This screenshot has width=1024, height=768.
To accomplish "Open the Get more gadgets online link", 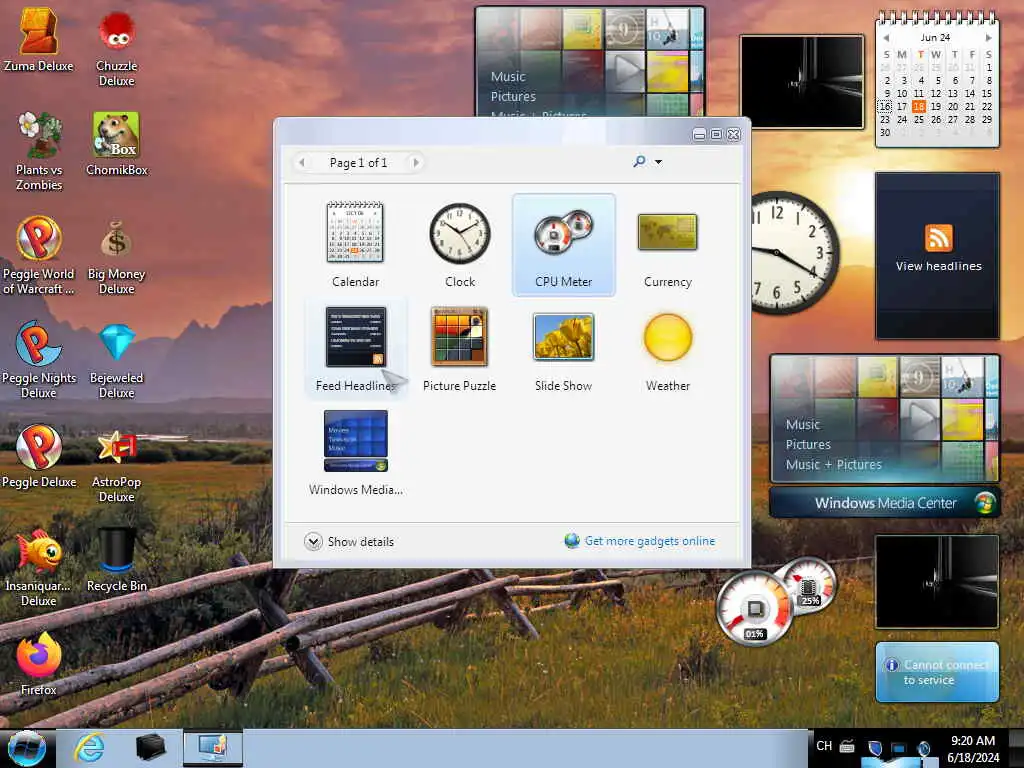I will tap(640, 541).
